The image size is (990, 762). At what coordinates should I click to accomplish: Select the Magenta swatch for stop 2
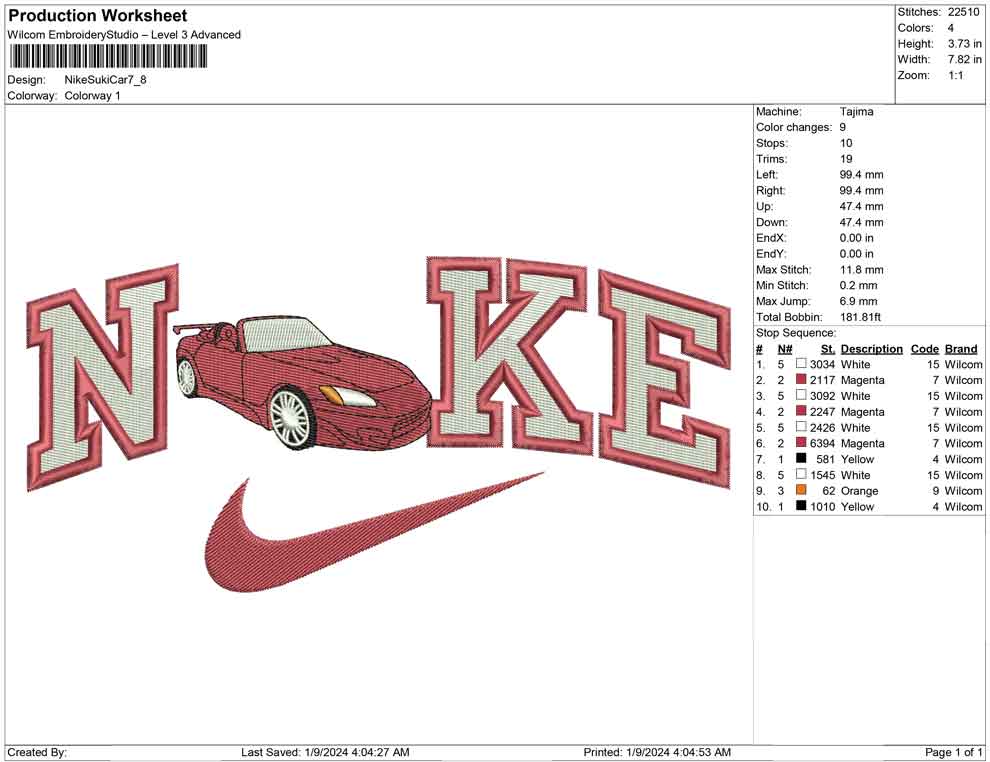(x=802, y=380)
